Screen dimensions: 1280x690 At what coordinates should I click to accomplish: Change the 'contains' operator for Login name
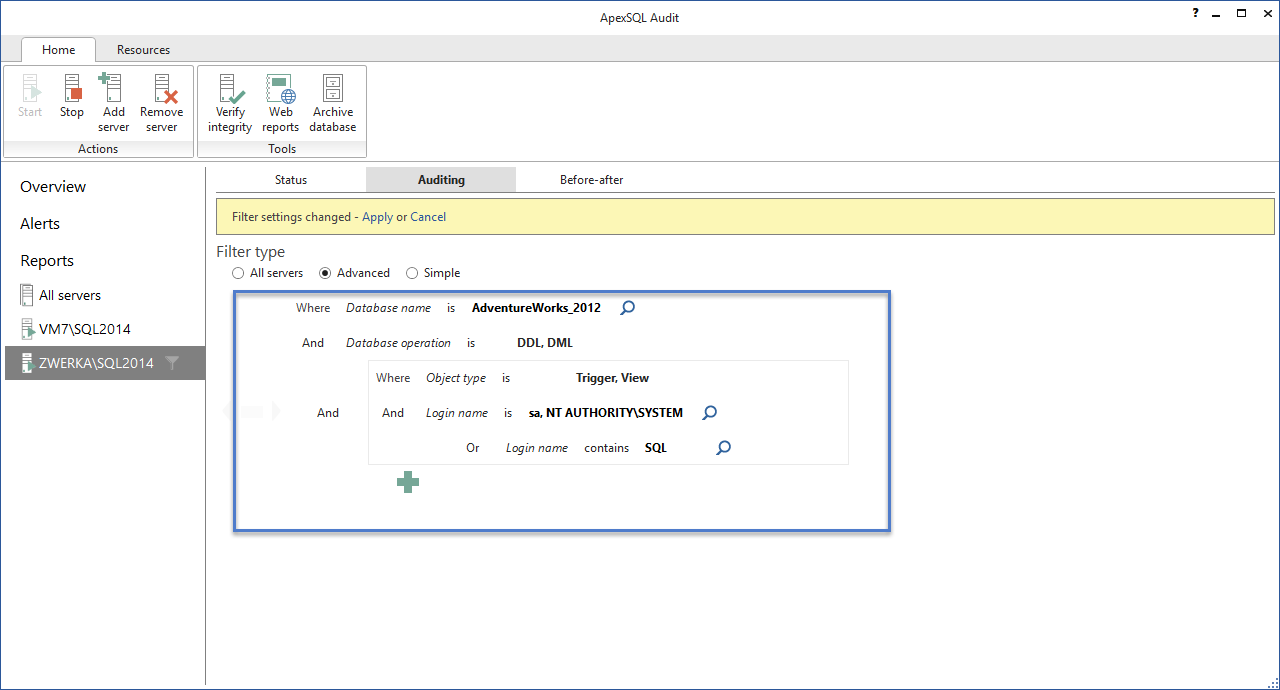click(607, 448)
